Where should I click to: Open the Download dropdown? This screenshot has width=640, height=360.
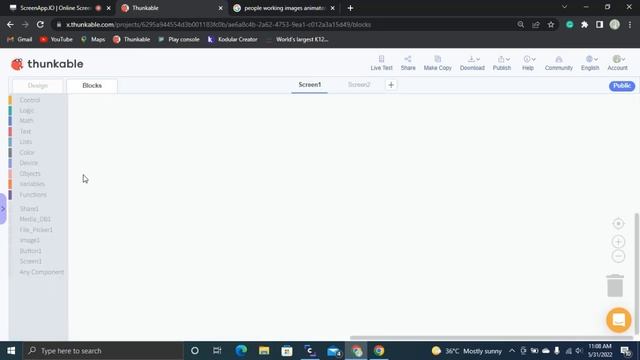[472, 63]
